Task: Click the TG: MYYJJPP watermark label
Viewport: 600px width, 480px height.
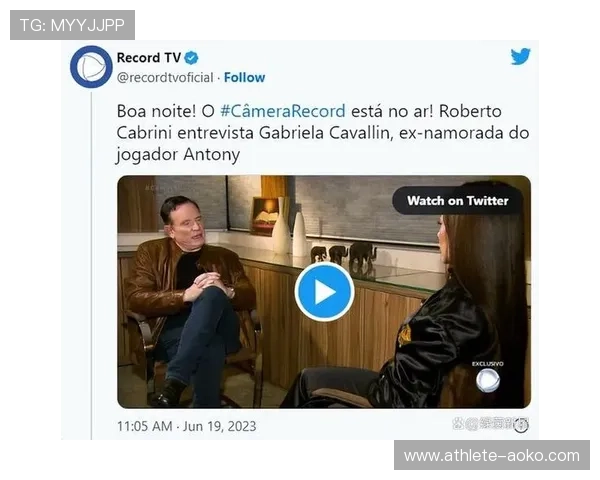Action: pyautogui.click(x=72, y=25)
